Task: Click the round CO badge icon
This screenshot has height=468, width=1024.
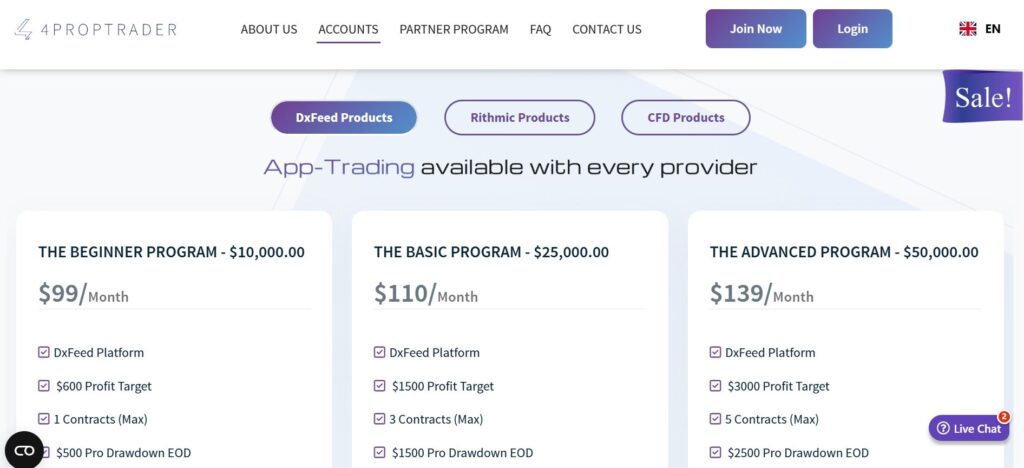Action: click(x=24, y=450)
